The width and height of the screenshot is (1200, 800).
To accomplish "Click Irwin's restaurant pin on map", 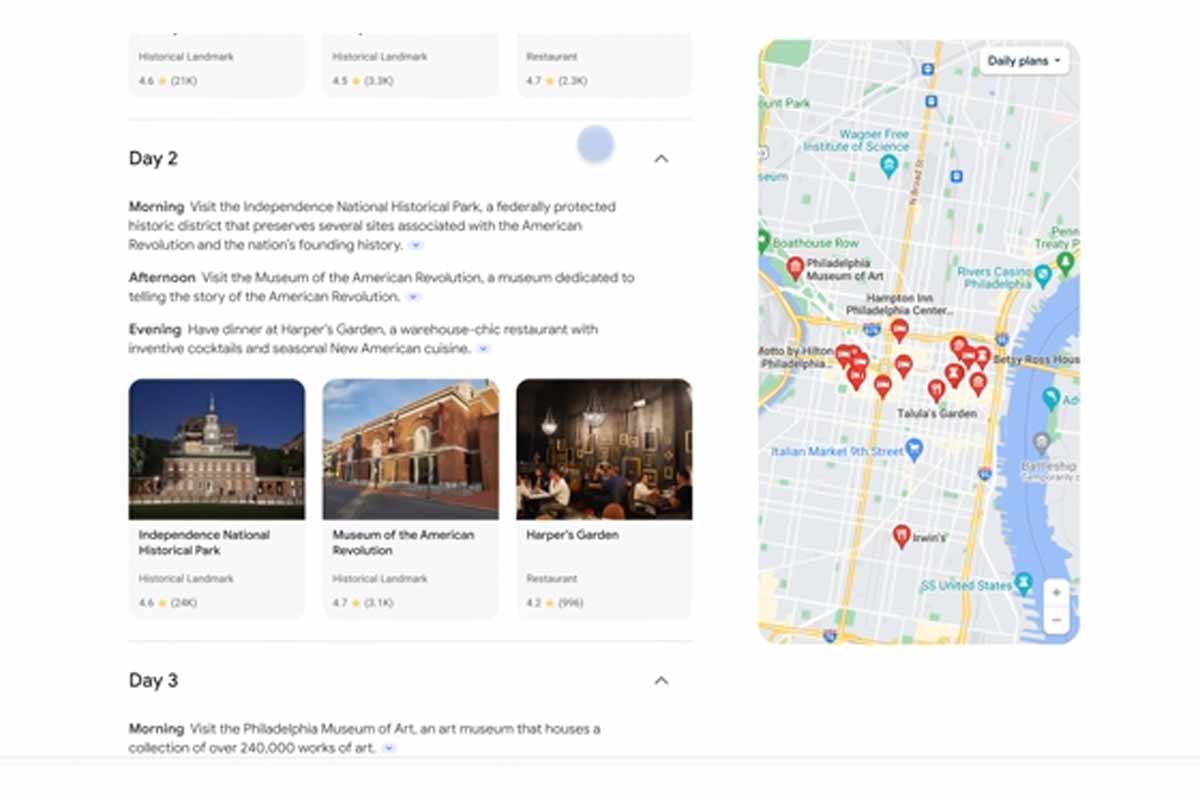I will point(901,535).
